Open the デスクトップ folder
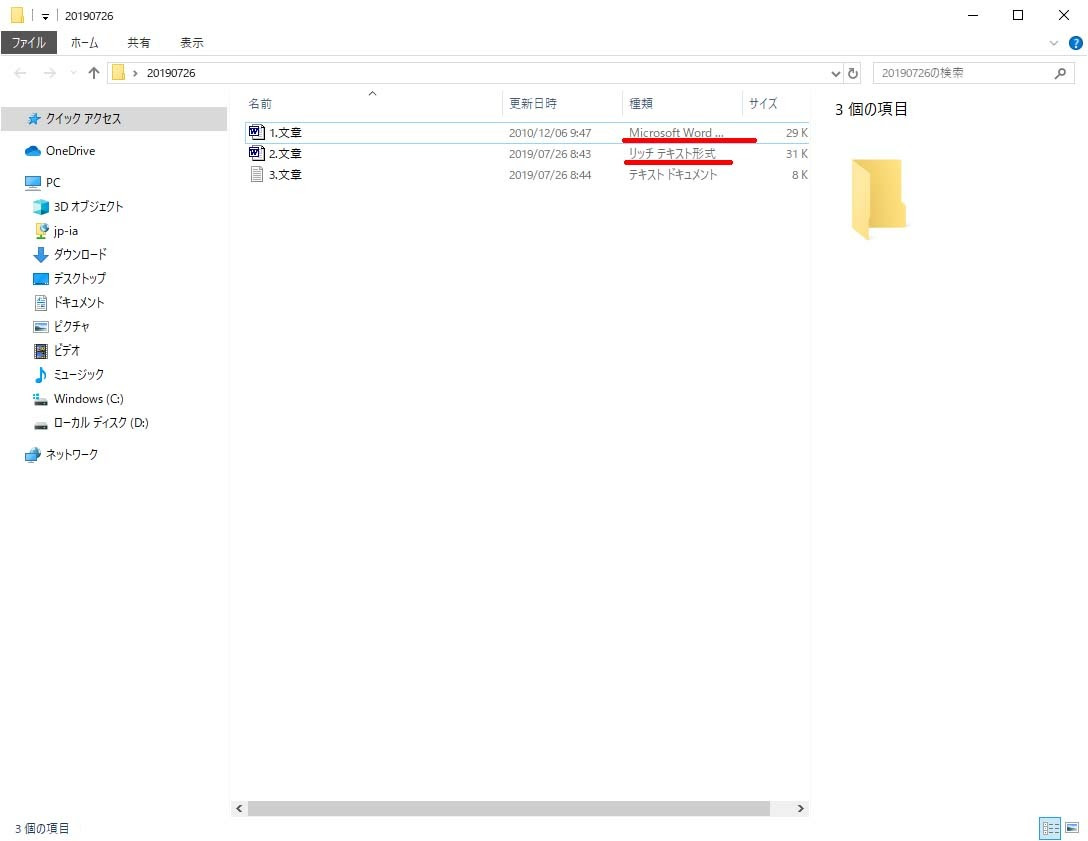Viewport: 1088px width, 841px height. [80, 278]
